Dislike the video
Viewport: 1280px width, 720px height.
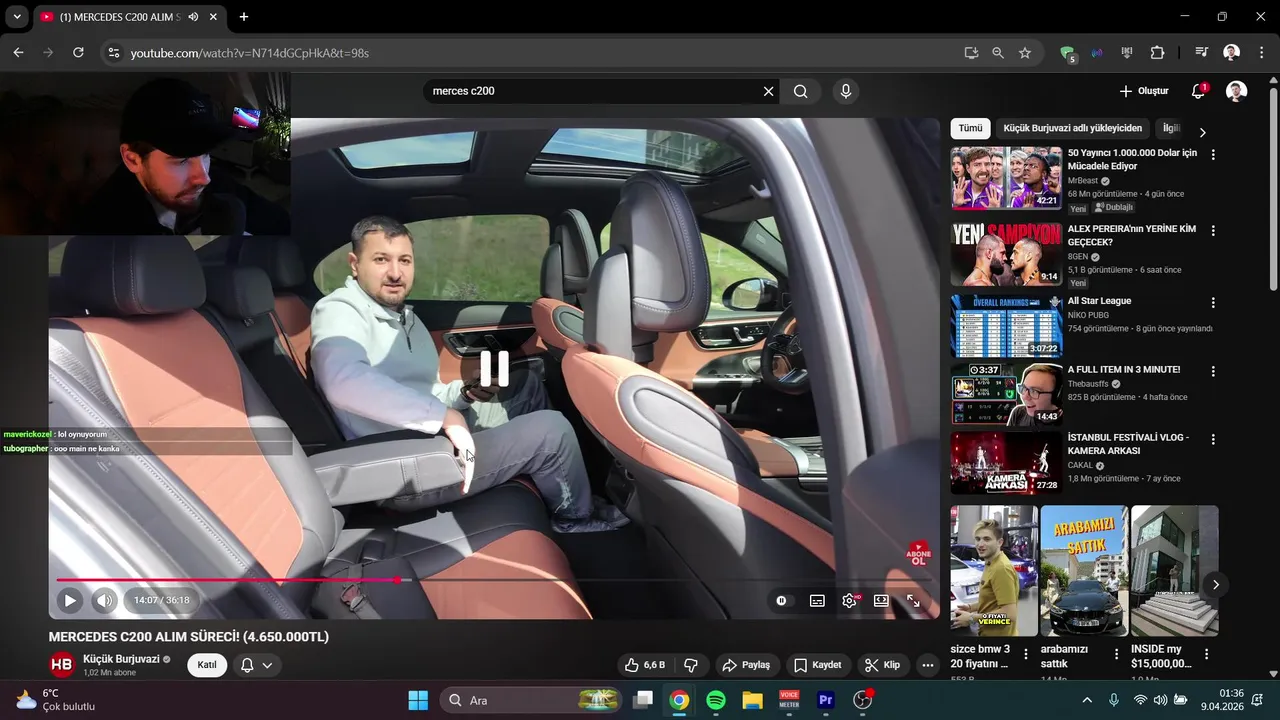(x=690, y=665)
